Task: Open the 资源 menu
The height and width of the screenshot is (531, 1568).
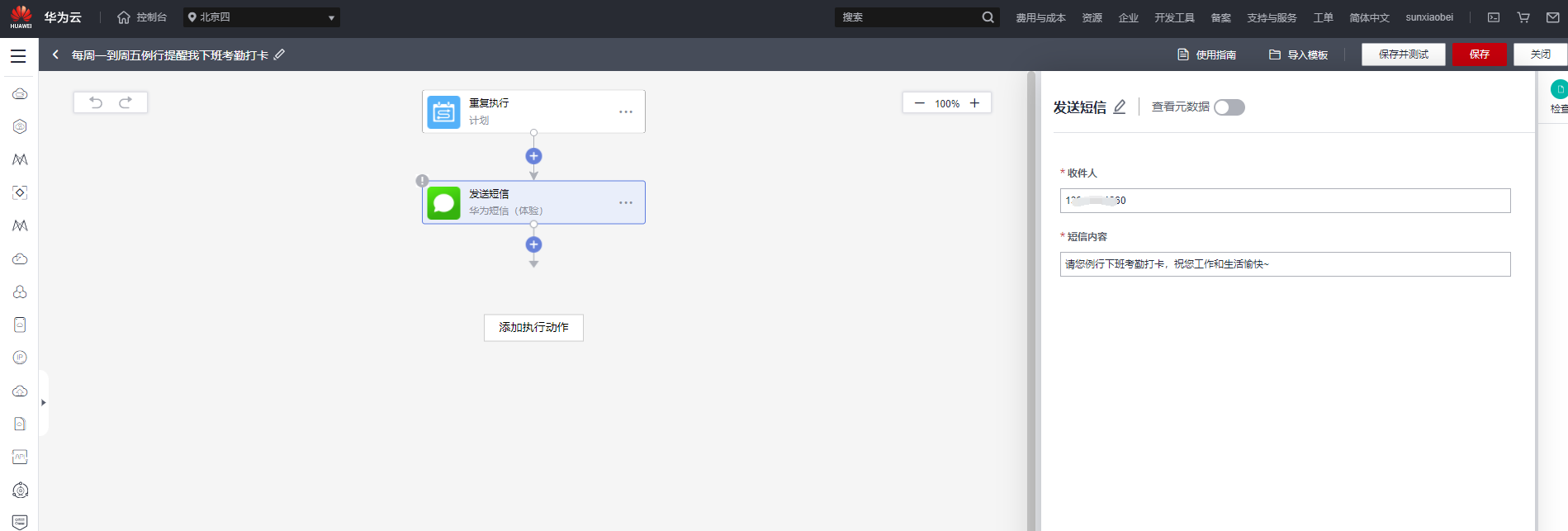Action: 1092,17
